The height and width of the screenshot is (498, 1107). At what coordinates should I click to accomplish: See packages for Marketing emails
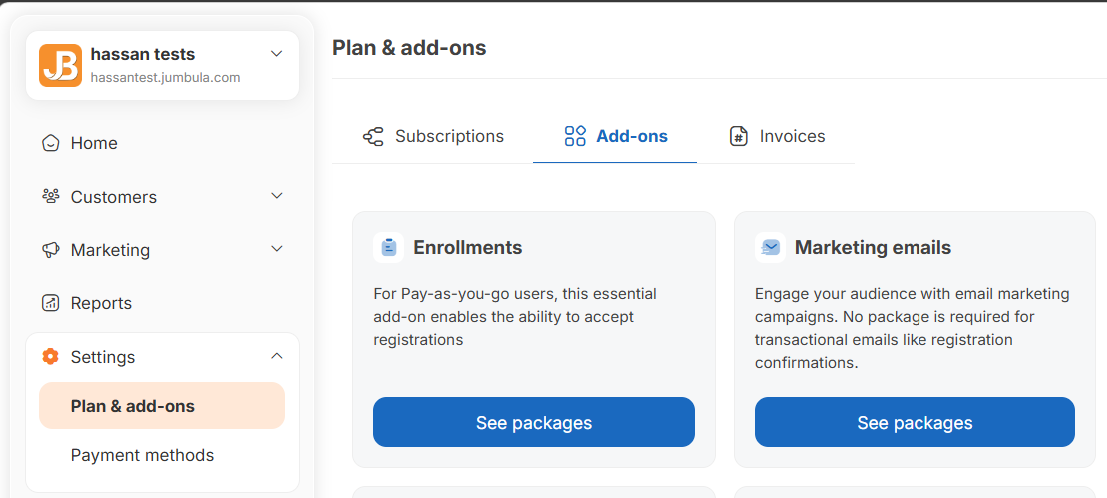coord(914,422)
